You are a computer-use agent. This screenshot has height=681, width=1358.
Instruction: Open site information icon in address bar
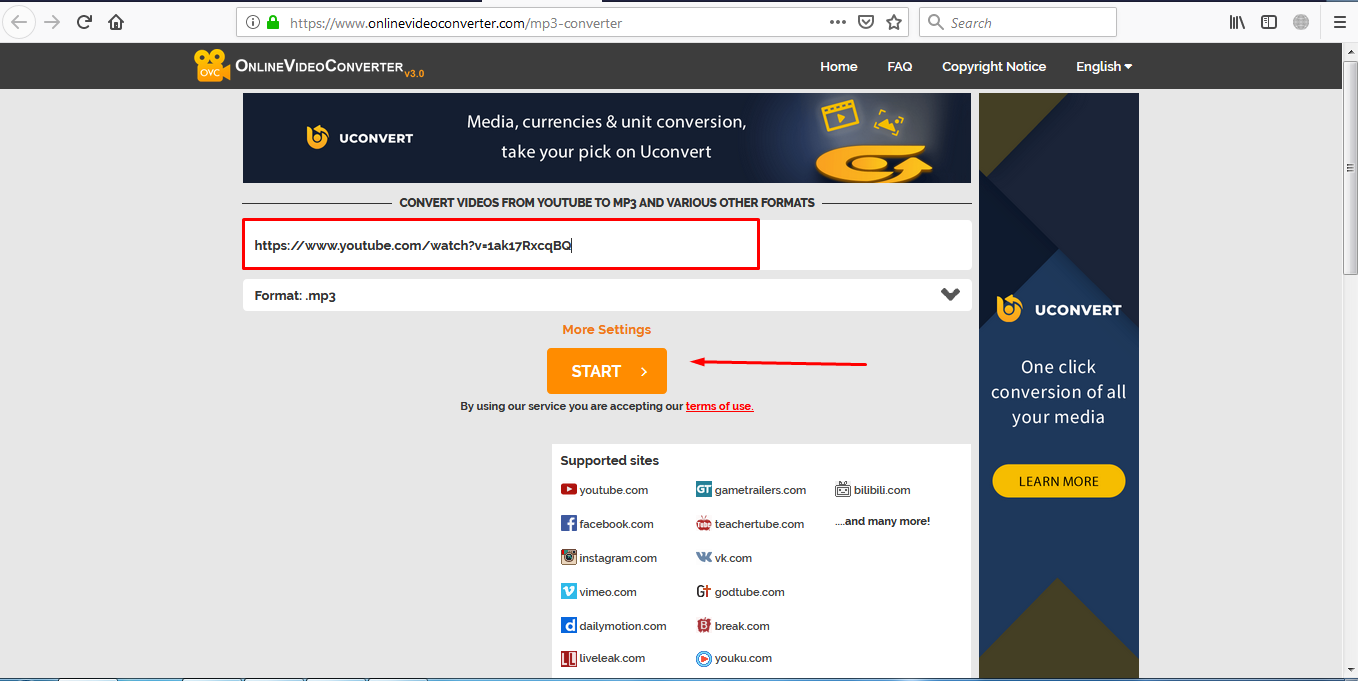tap(252, 22)
